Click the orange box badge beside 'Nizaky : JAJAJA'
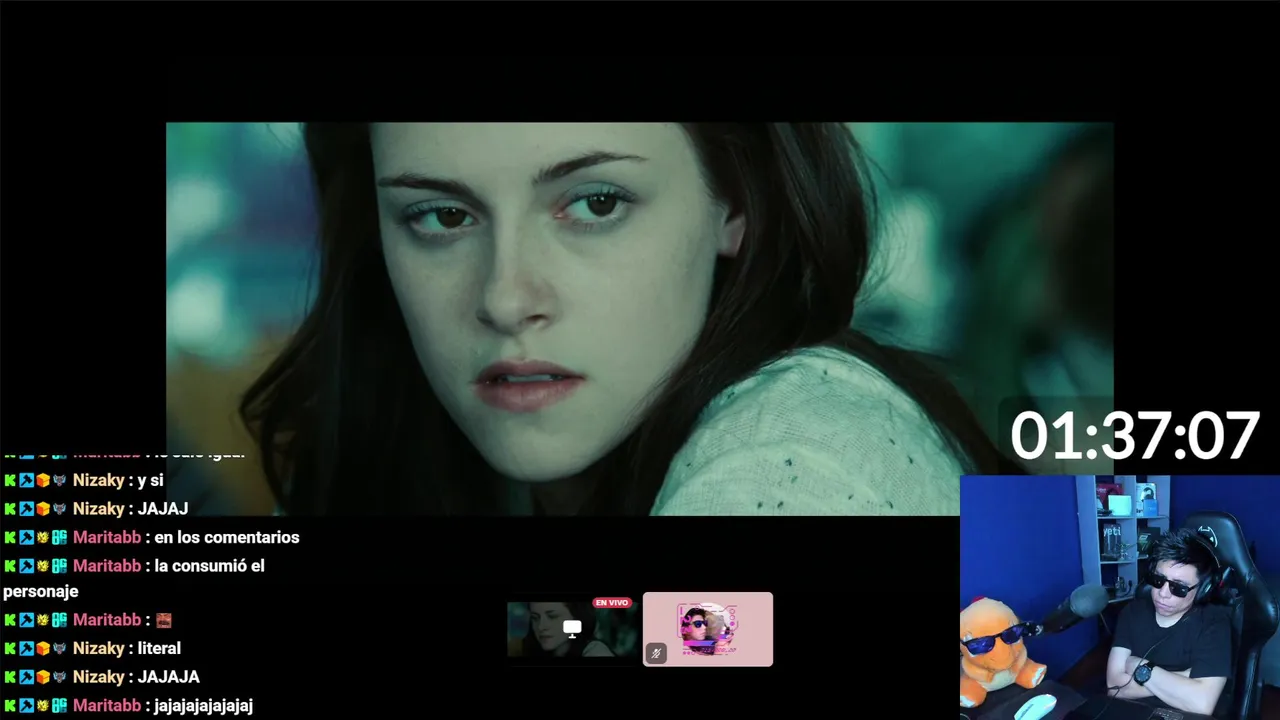This screenshot has width=1280, height=720. pos(43,676)
